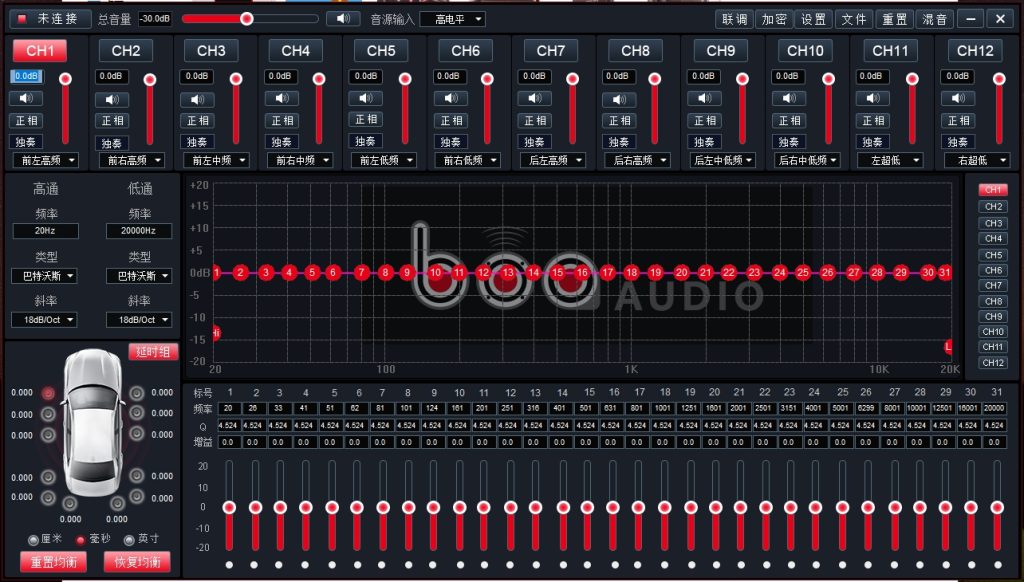Solo channel CH6 with 独奏
This screenshot has height=582, width=1024.
(451, 142)
